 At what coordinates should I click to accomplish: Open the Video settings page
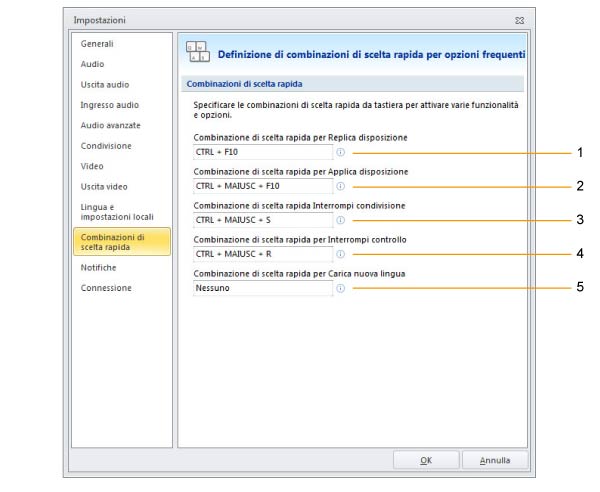pyautogui.click(x=92, y=166)
